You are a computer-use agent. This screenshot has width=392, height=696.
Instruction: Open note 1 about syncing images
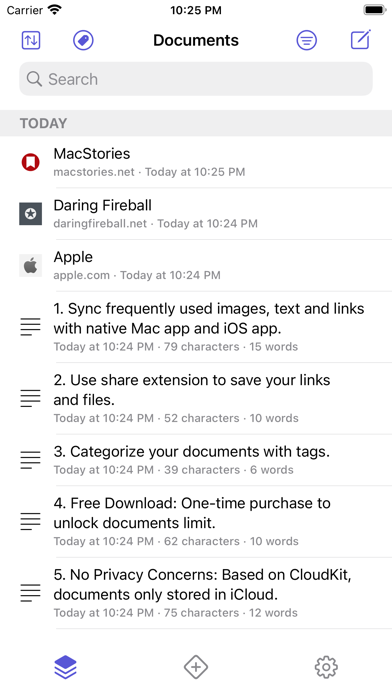point(196,327)
